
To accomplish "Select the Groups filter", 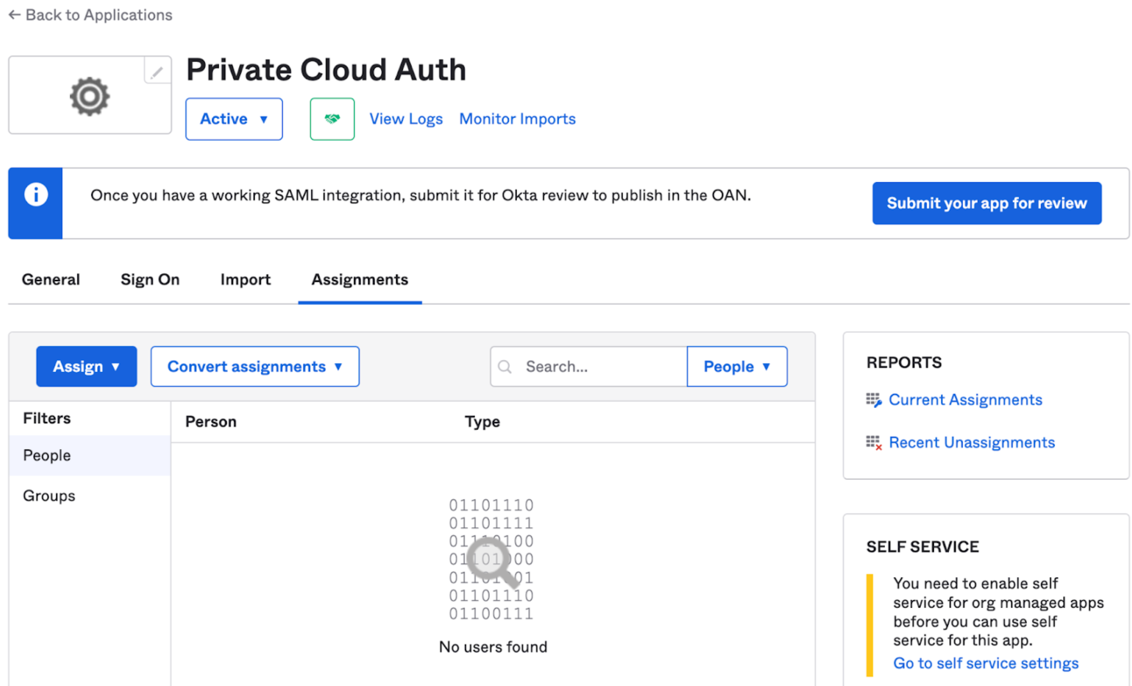I will click(x=47, y=495).
